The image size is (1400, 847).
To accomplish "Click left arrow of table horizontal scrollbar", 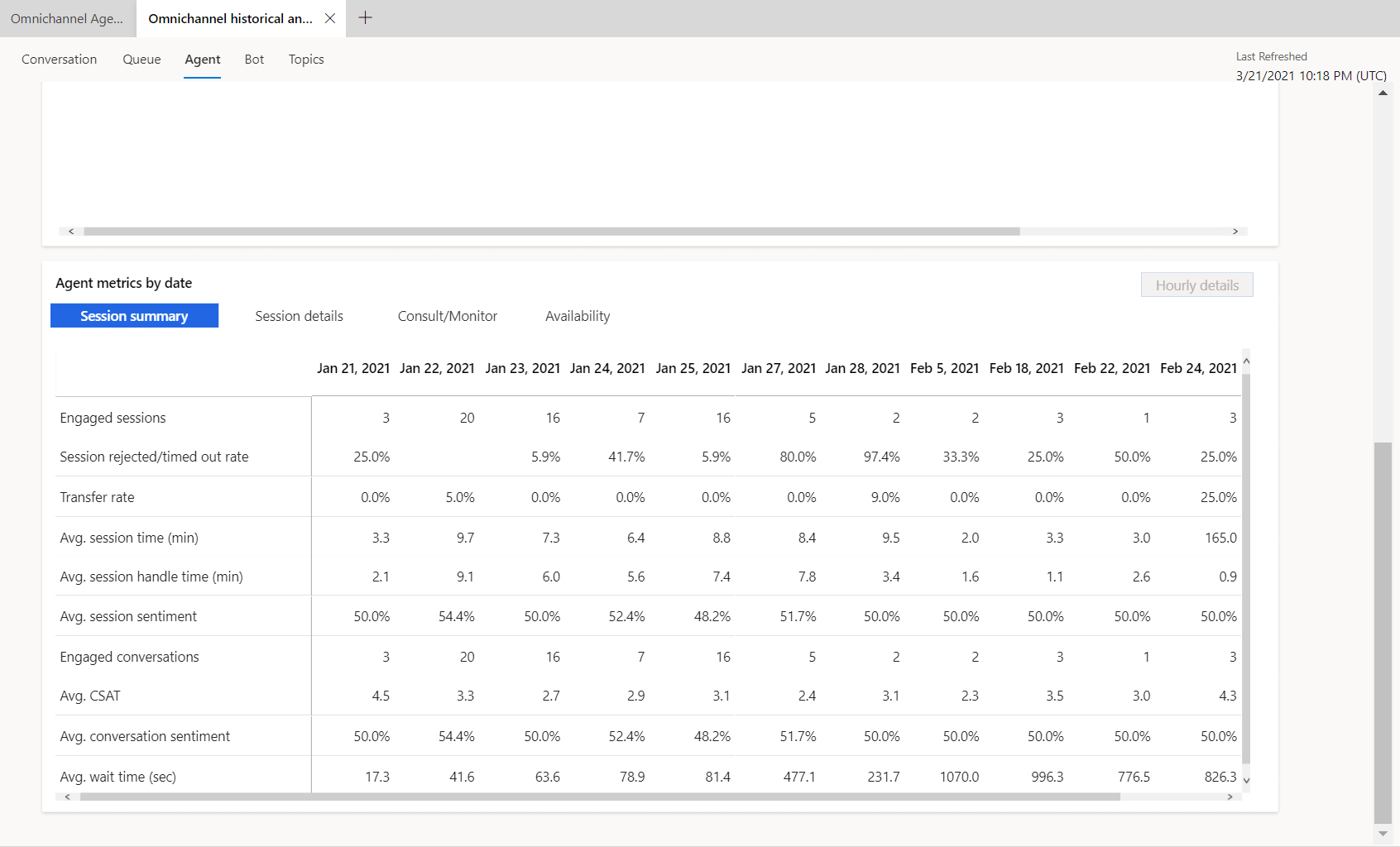I will tap(67, 797).
